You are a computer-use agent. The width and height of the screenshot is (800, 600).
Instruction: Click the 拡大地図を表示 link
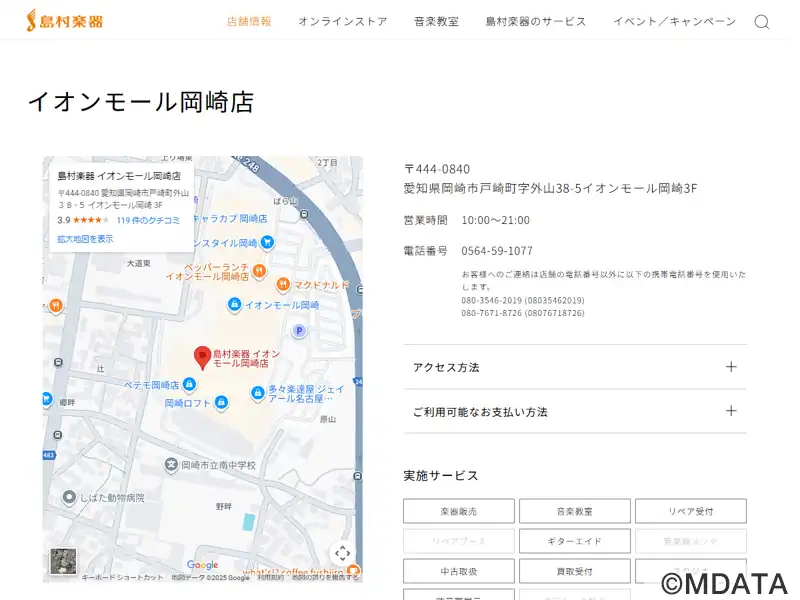(x=85, y=239)
